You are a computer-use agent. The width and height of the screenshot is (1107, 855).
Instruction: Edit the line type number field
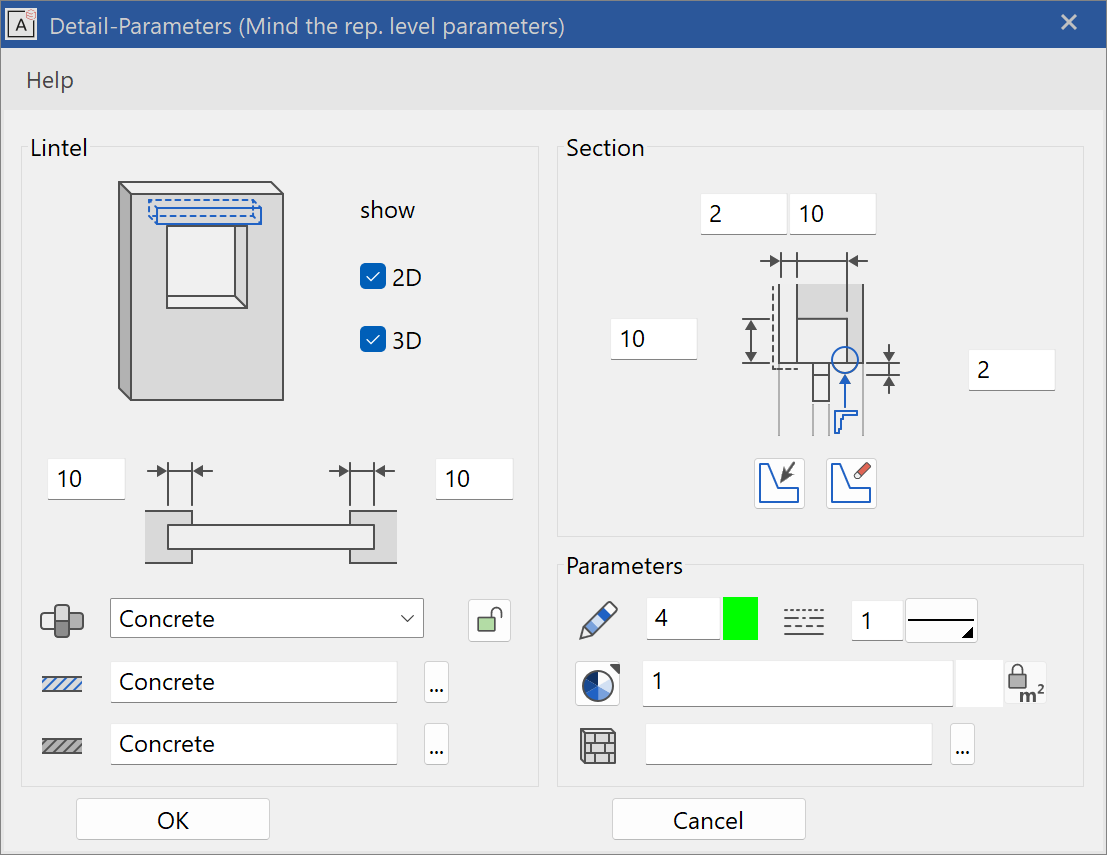[x=878, y=621]
